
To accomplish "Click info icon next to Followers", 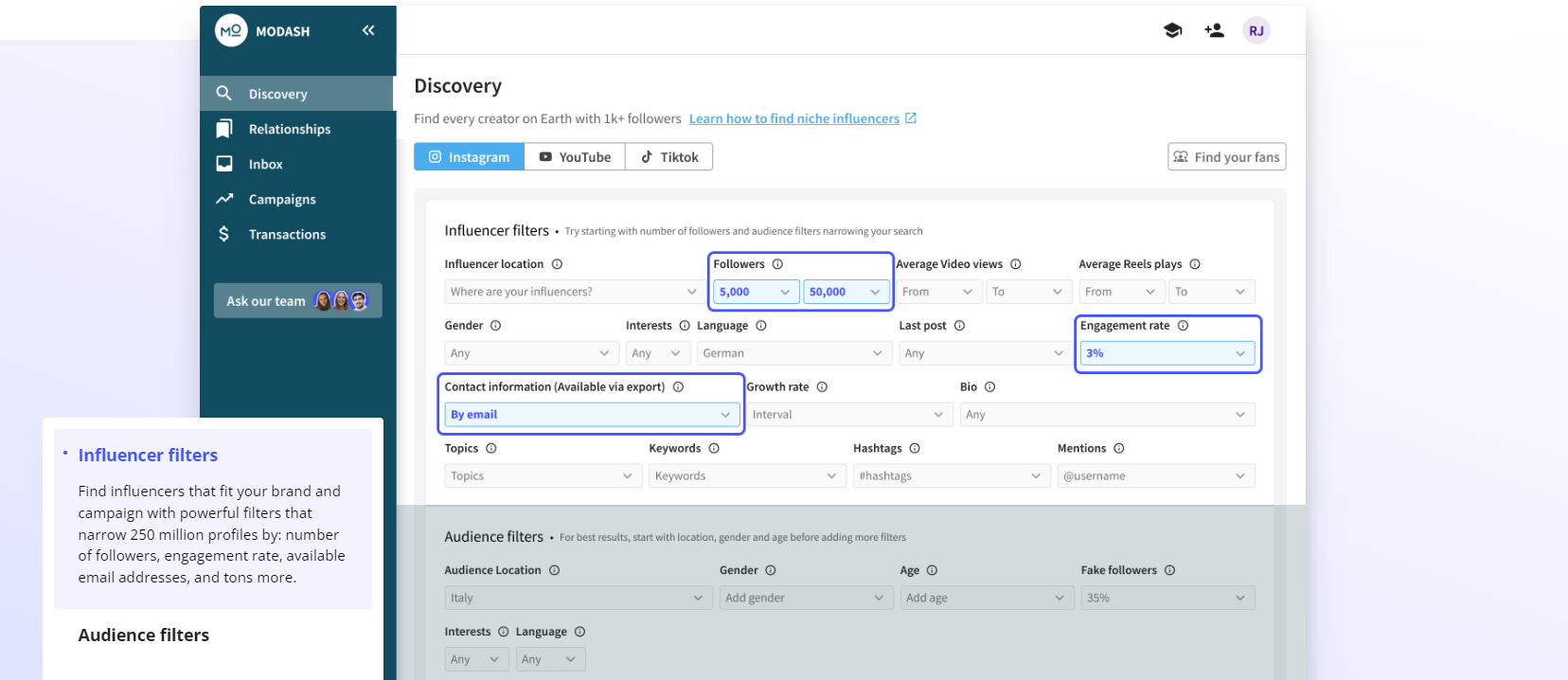I will [777, 264].
